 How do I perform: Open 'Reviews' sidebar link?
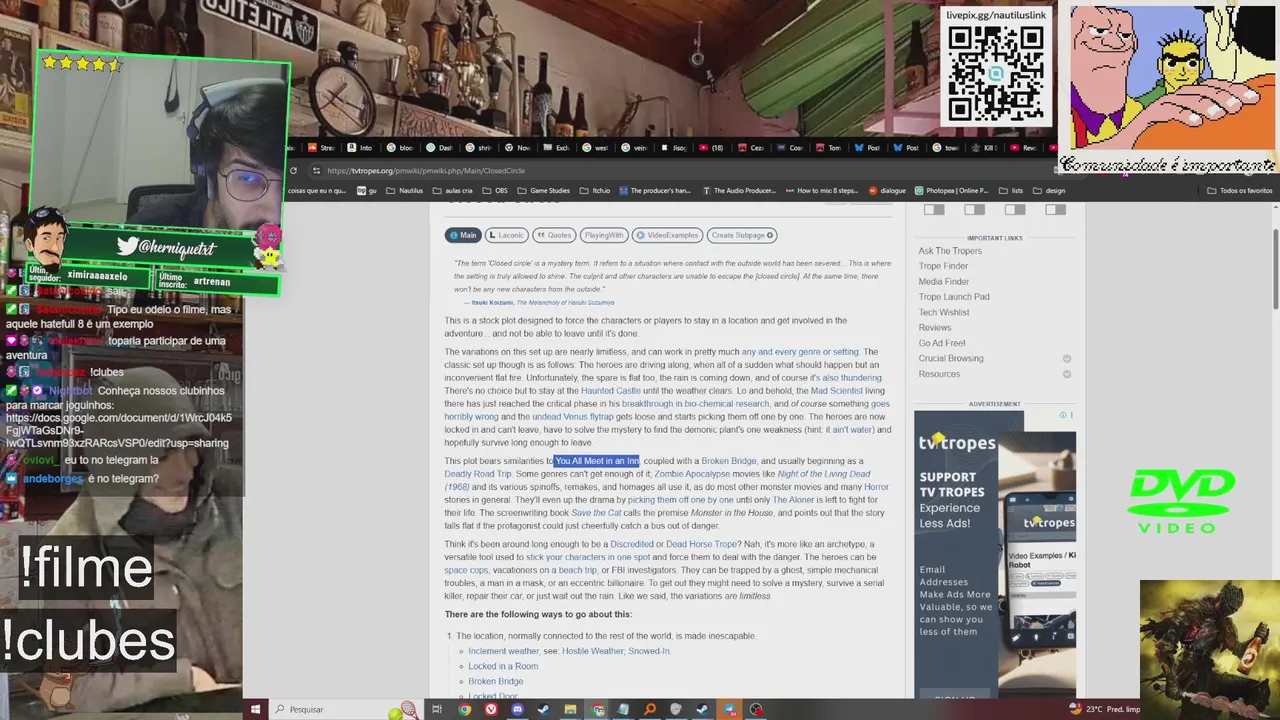tap(935, 328)
